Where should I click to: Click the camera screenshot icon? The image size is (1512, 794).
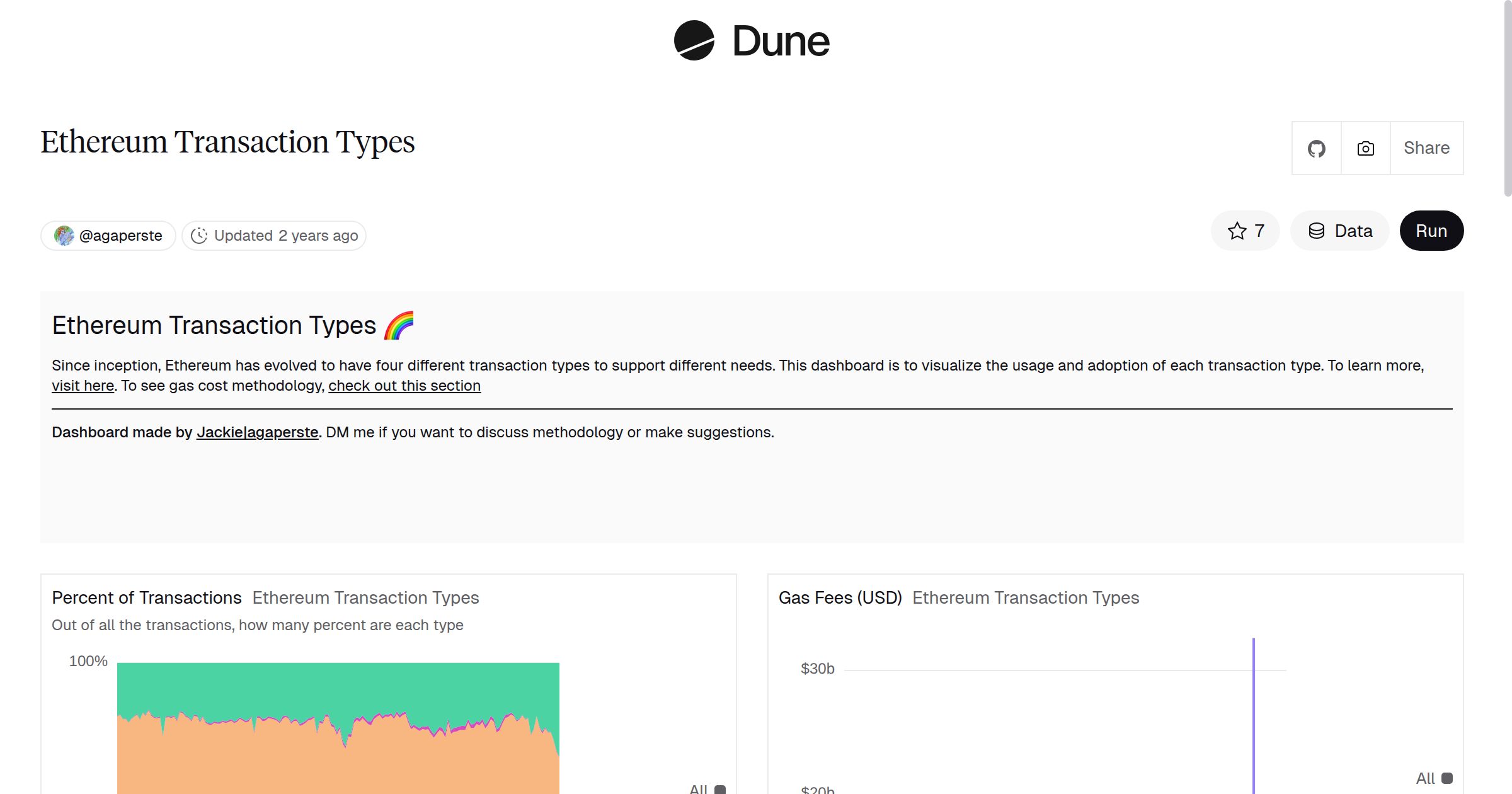(1365, 147)
